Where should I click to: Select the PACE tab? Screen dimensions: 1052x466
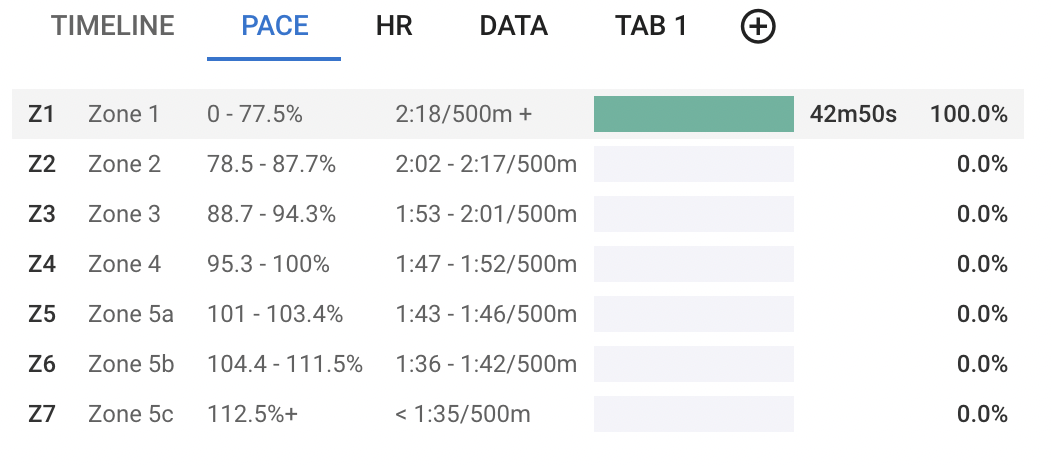274,26
